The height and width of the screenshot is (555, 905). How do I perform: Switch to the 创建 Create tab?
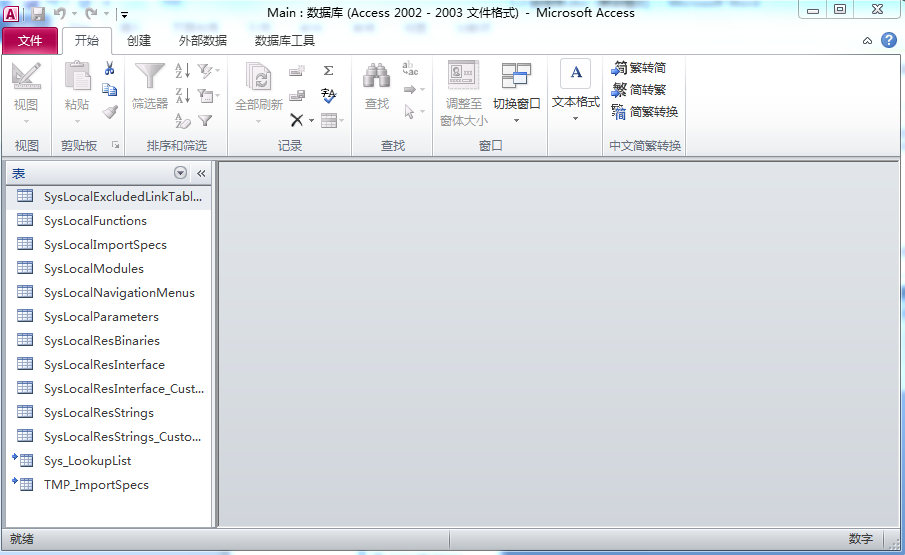pos(139,40)
